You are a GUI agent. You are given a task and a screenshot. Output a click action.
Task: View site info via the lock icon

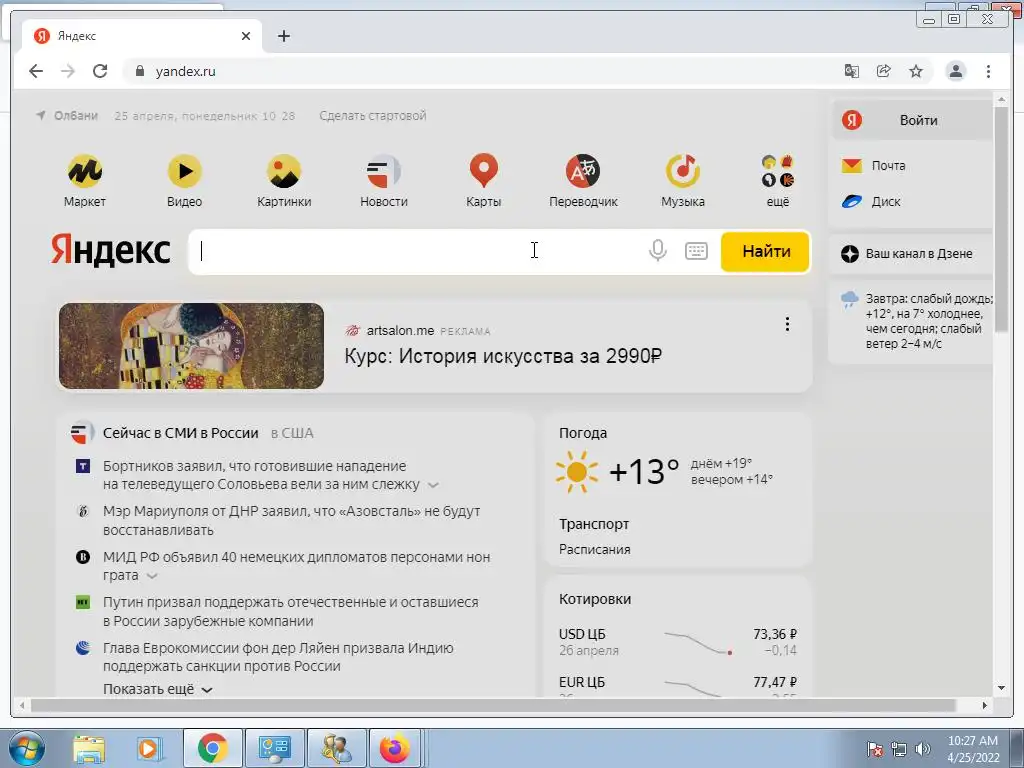tap(139, 71)
